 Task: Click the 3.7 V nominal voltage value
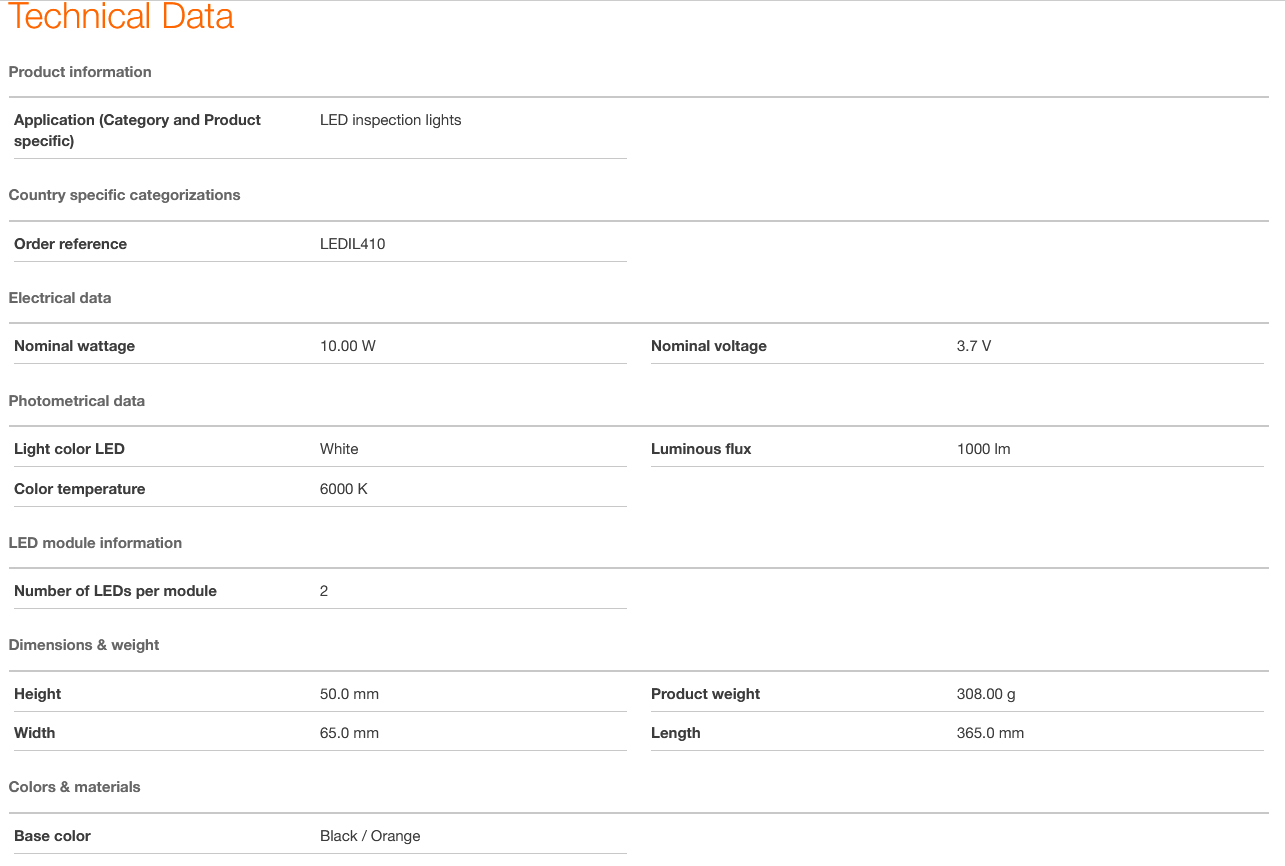974,346
